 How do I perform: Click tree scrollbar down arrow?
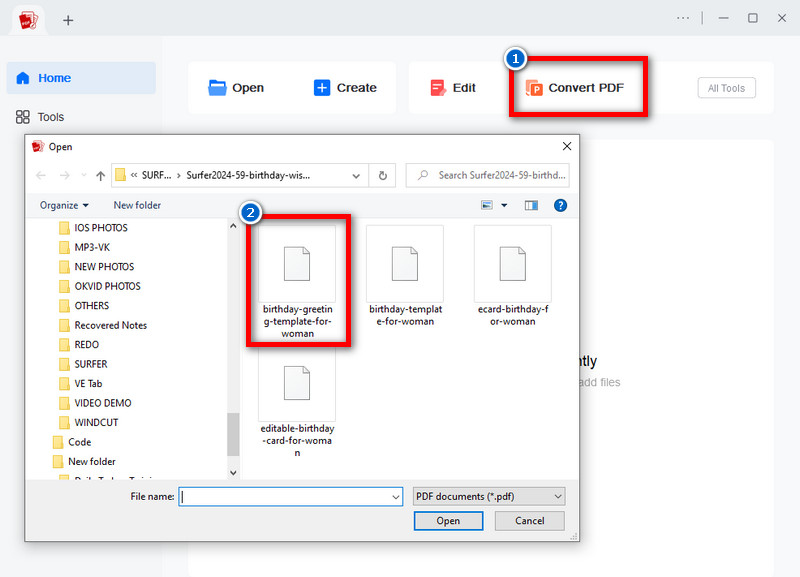tap(233, 473)
